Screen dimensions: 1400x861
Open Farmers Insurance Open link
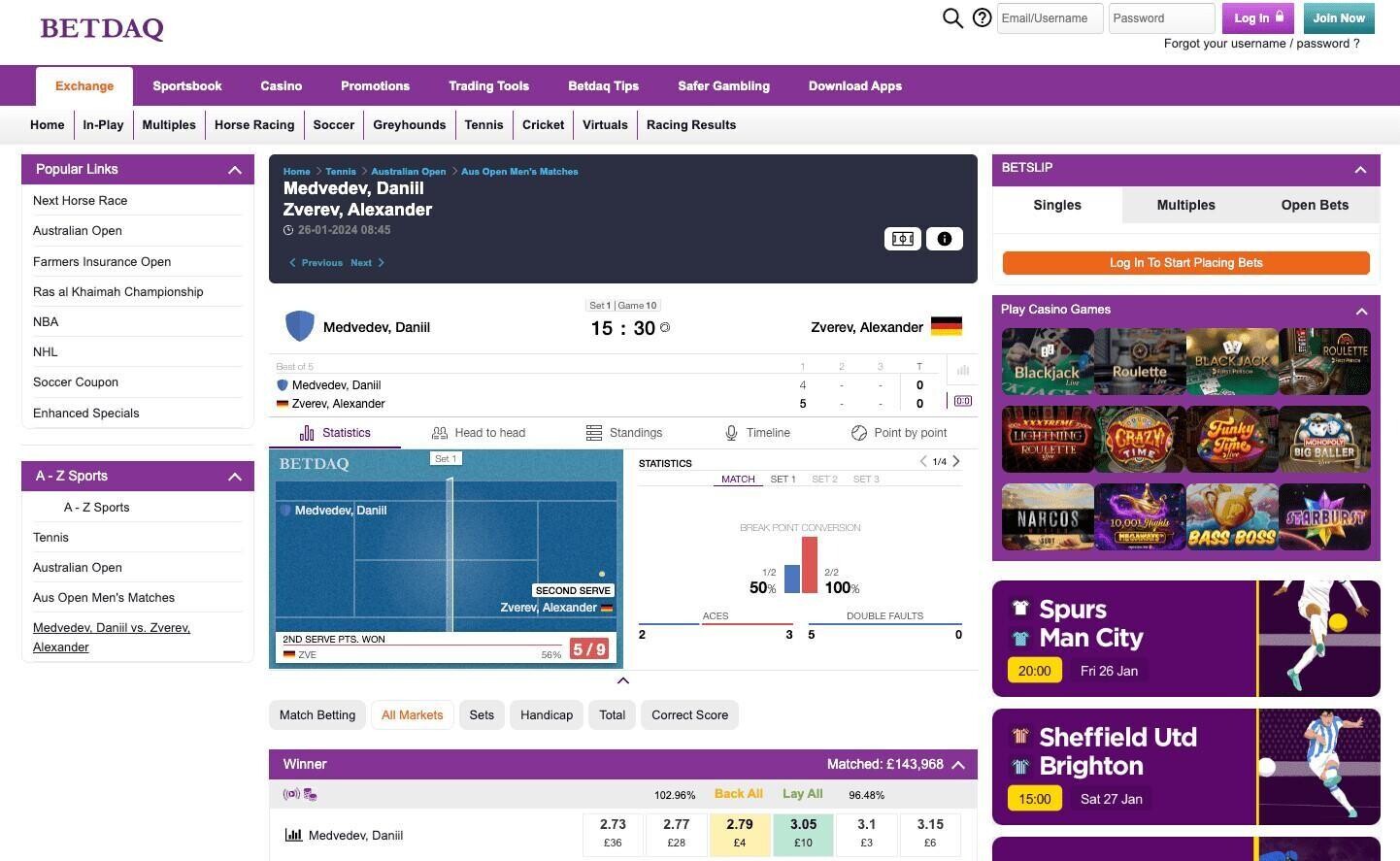coord(102,262)
